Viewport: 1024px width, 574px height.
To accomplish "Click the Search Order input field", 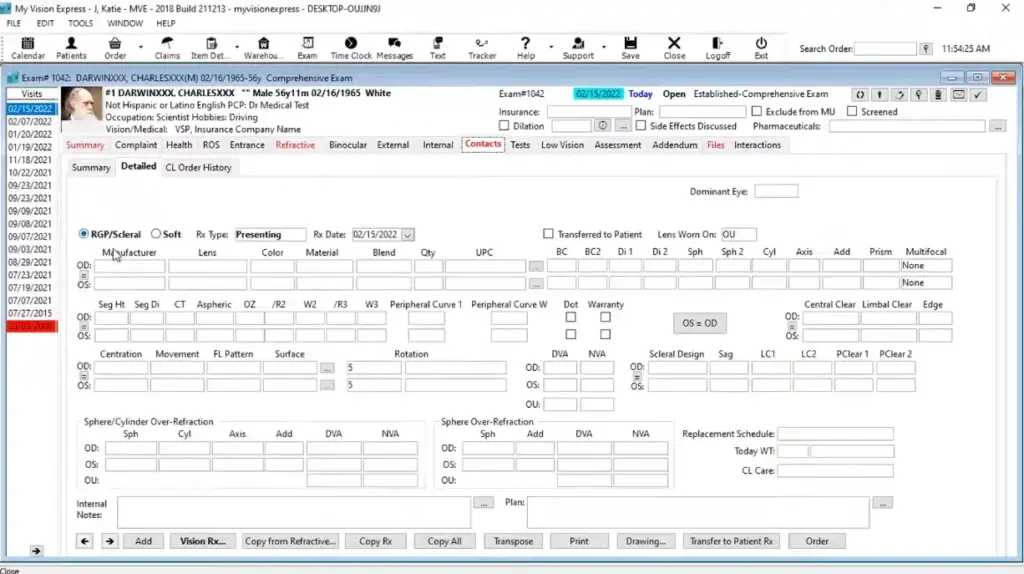I will coord(885,49).
